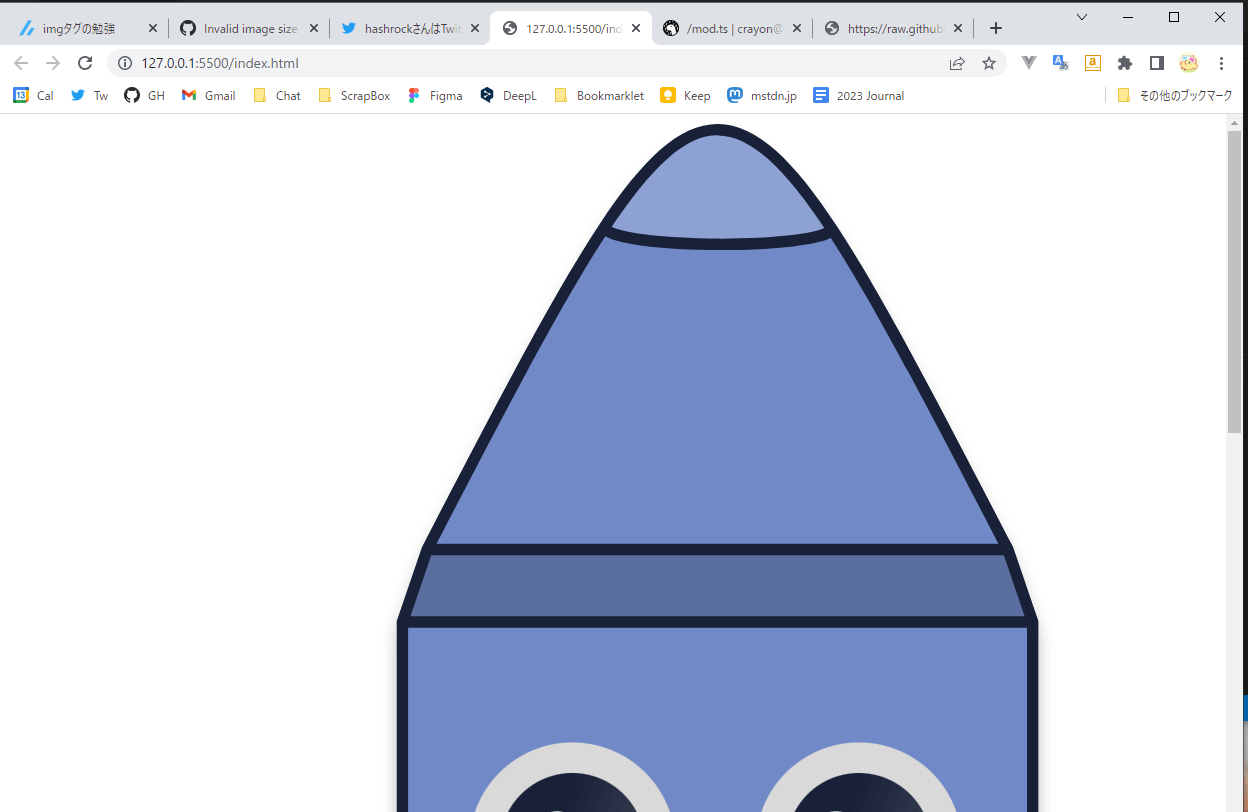Screen dimensions: 1248x812
Task: Share this page icon in address bar
Action: point(957,63)
